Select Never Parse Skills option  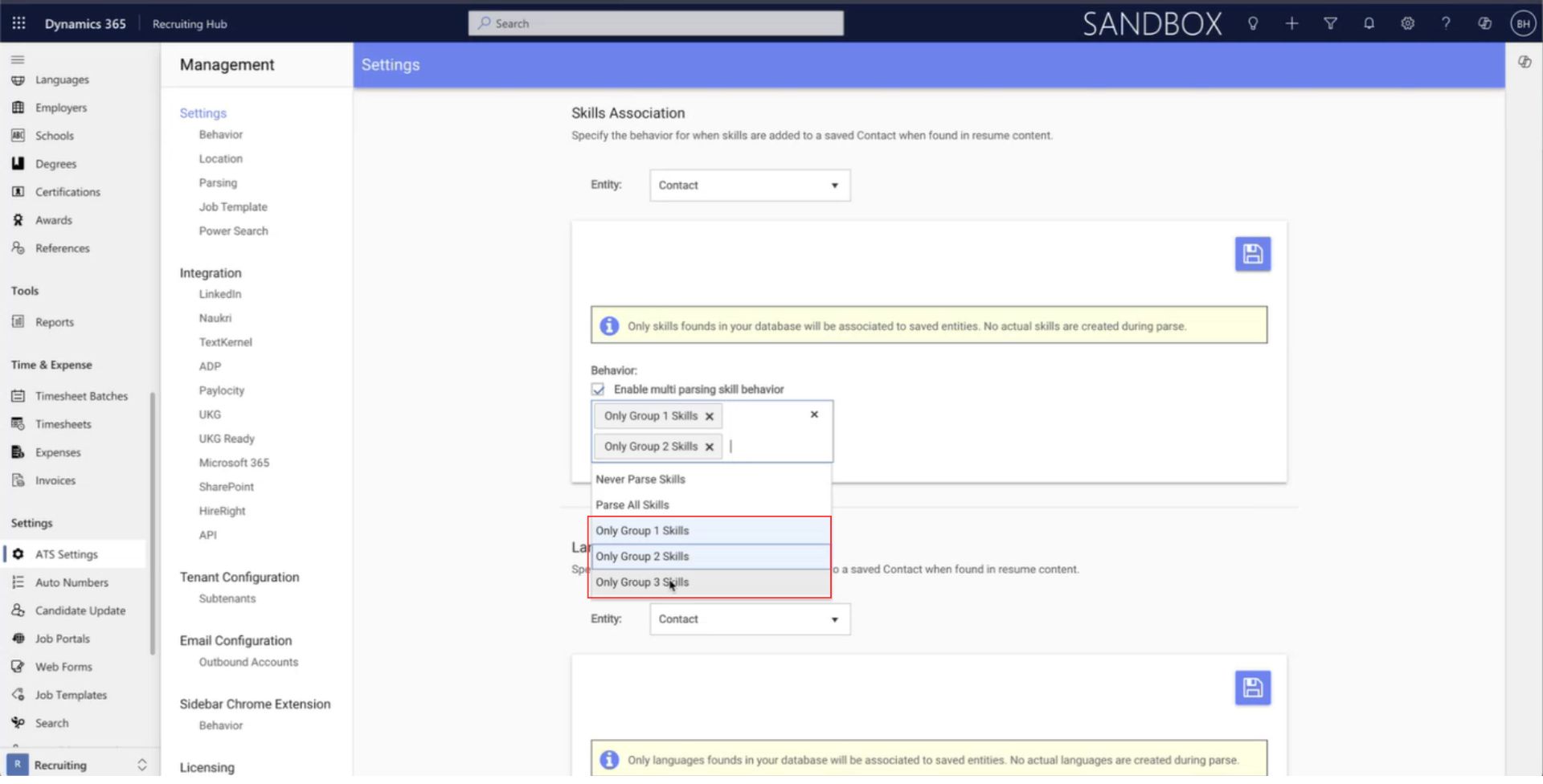[710, 479]
